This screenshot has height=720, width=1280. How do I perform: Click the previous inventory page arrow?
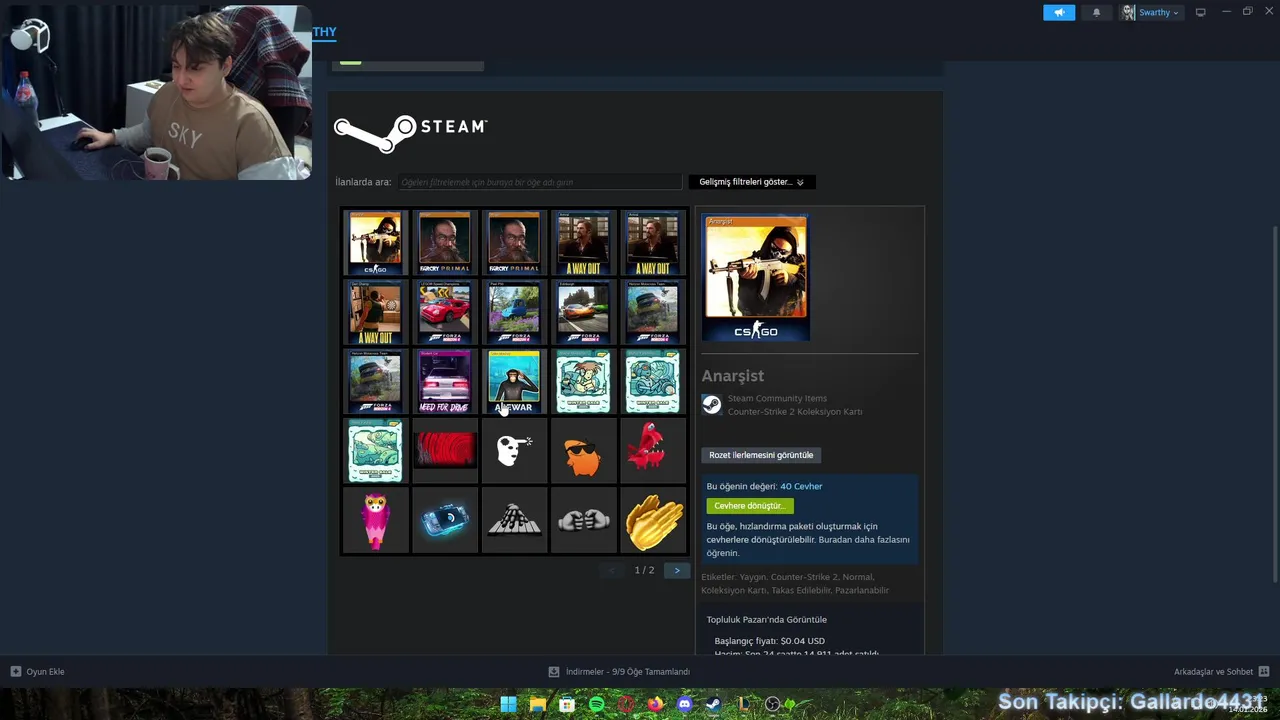click(612, 570)
